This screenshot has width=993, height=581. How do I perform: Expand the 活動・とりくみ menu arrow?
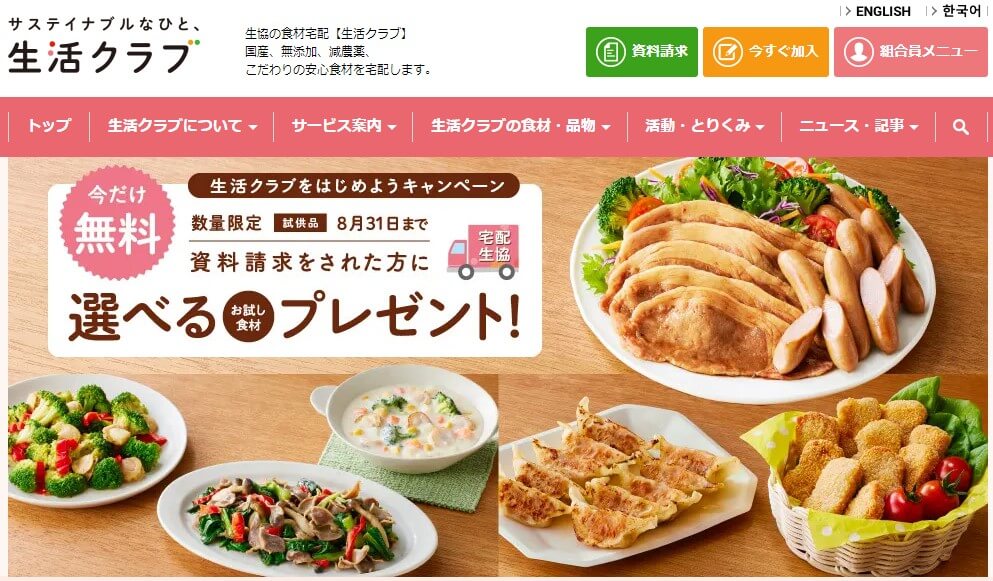tap(759, 127)
